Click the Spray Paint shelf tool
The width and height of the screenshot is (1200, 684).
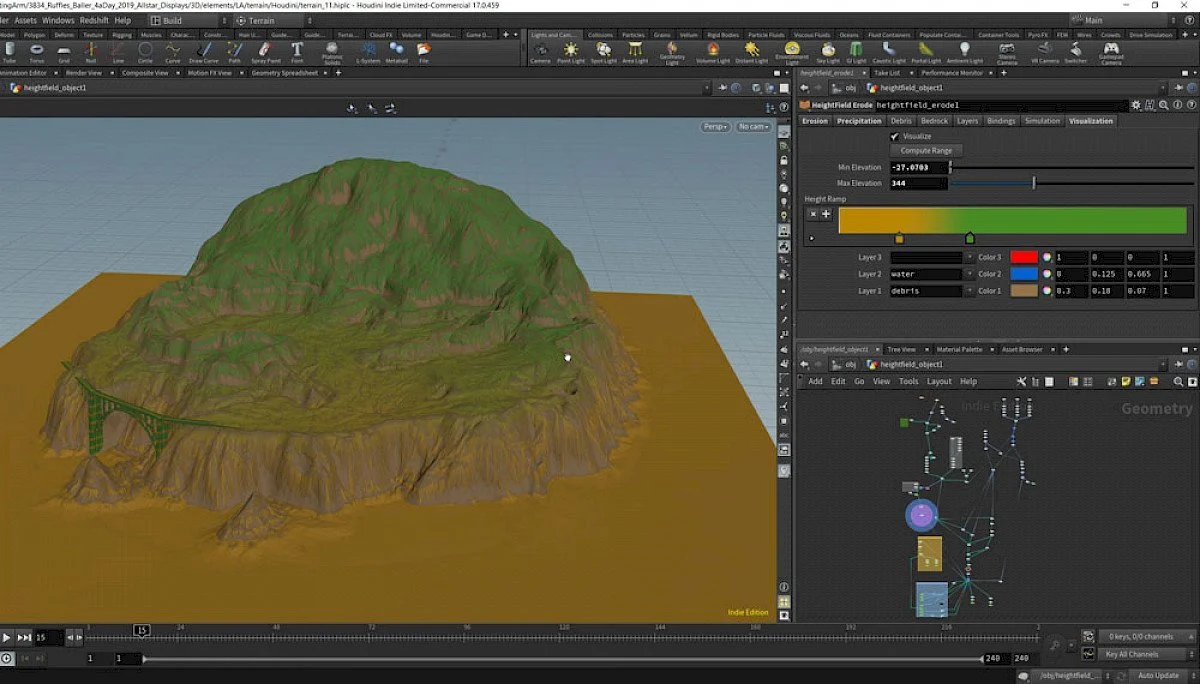pos(264,51)
